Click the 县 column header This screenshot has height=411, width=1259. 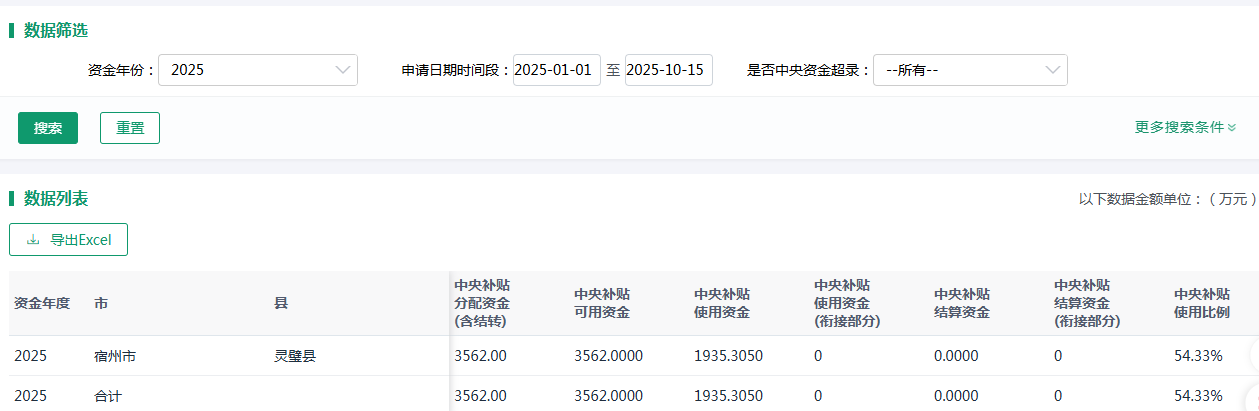click(x=281, y=303)
